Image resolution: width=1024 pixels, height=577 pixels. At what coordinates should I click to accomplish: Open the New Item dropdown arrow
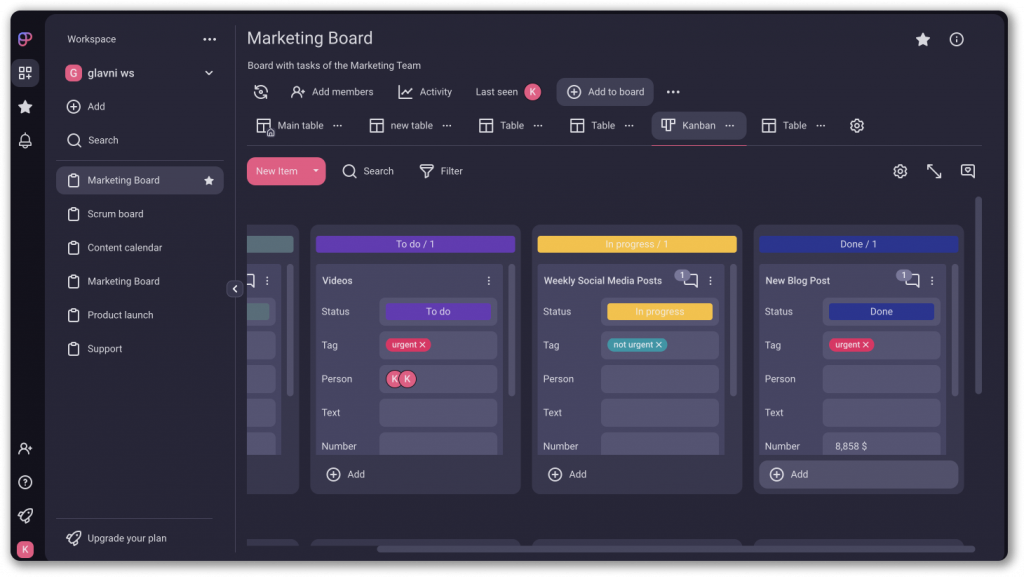[x=316, y=171]
